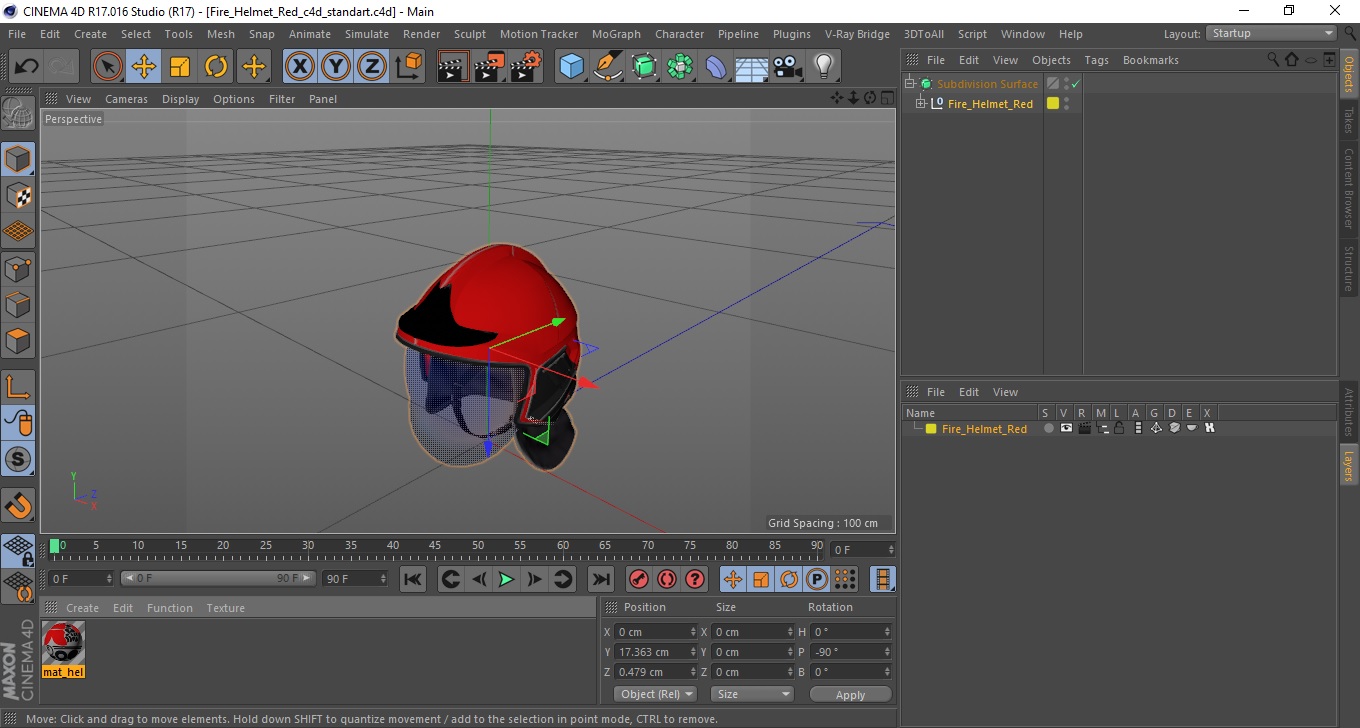Toggle X axis lock

[300, 67]
